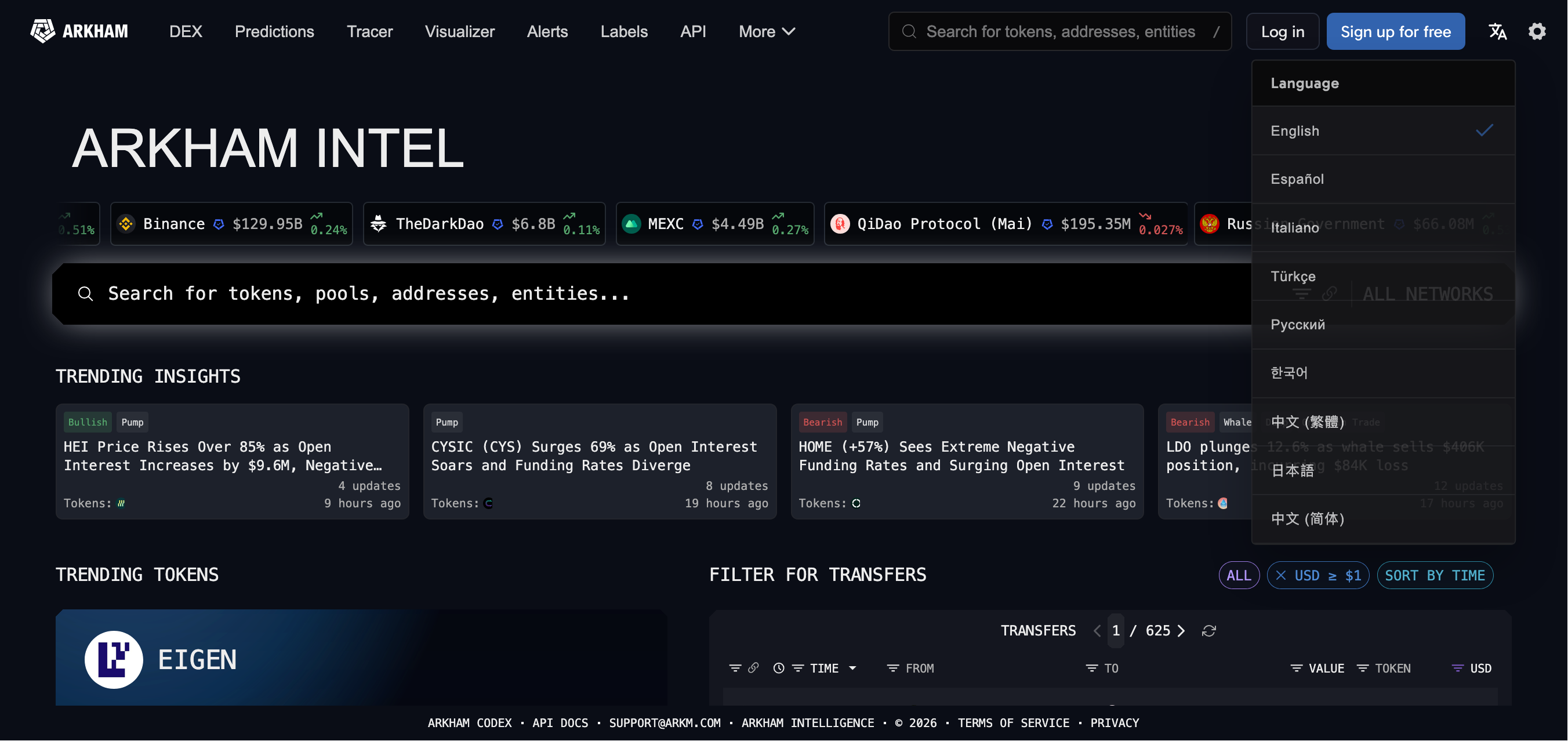Screen dimensions: 1568x741
Task: Click the Log in button
Action: pos(1283,31)
